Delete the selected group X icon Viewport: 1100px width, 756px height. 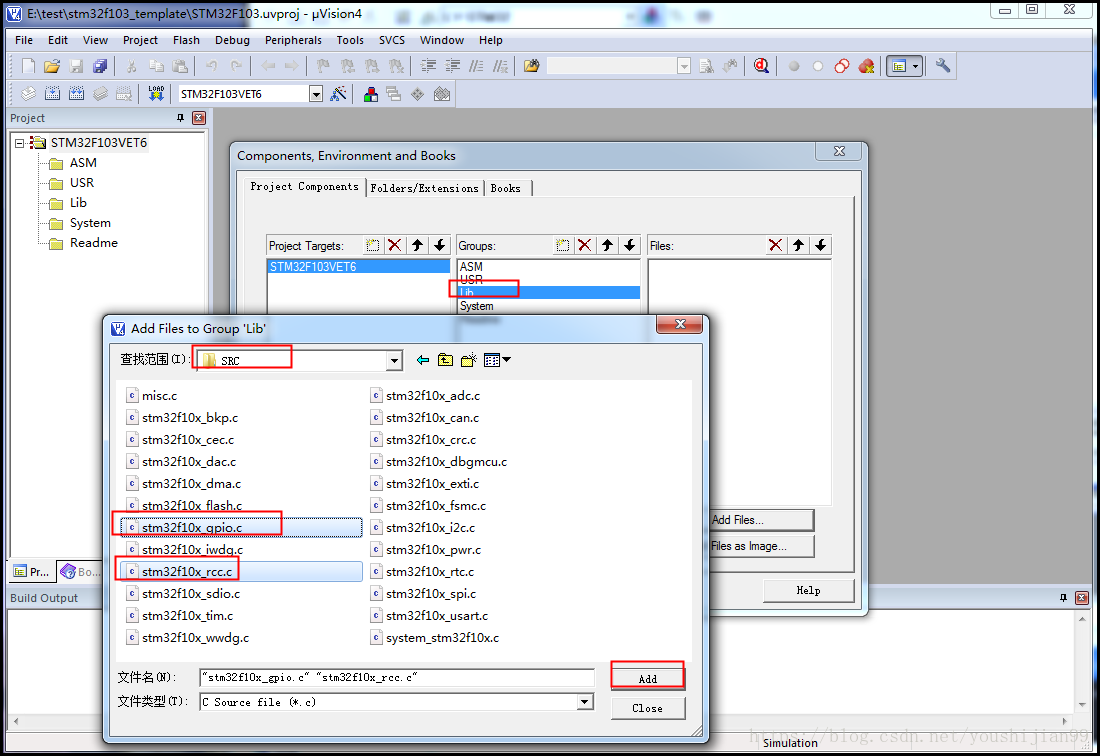pyautogui.click(x=584, y=245)
